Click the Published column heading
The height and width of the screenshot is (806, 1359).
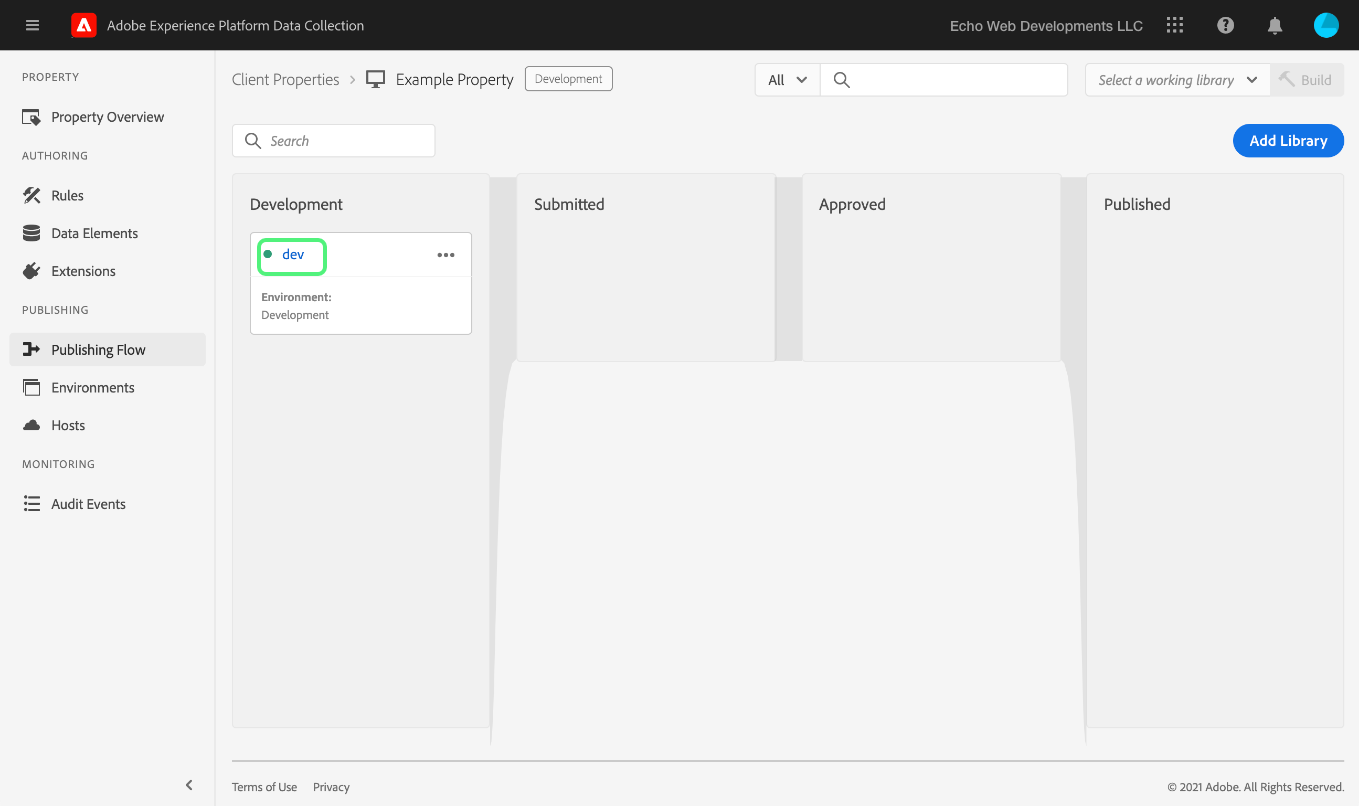(1137, 204)
